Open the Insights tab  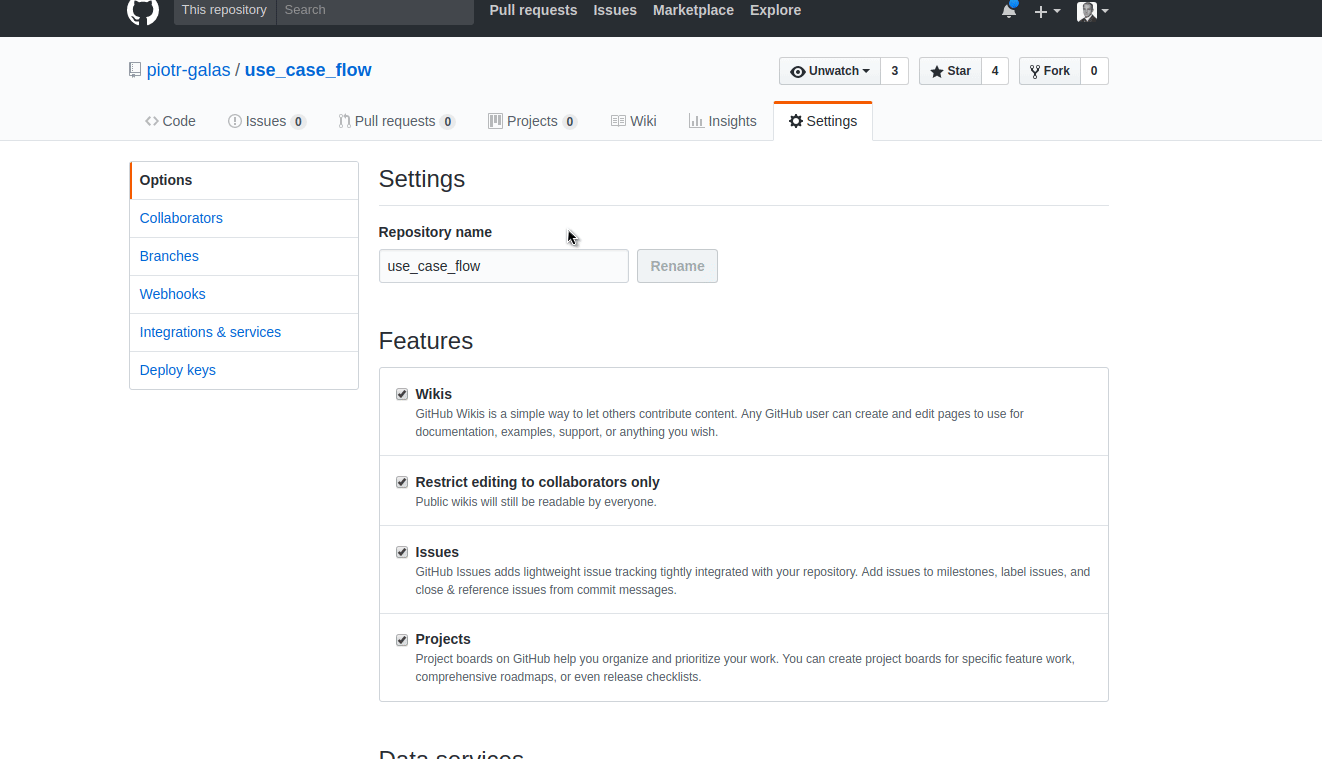(x=723, y=121)
